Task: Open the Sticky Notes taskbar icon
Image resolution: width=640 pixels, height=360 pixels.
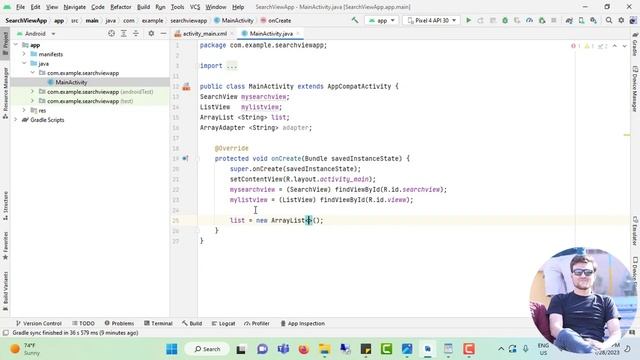Action: click(366, 349)
